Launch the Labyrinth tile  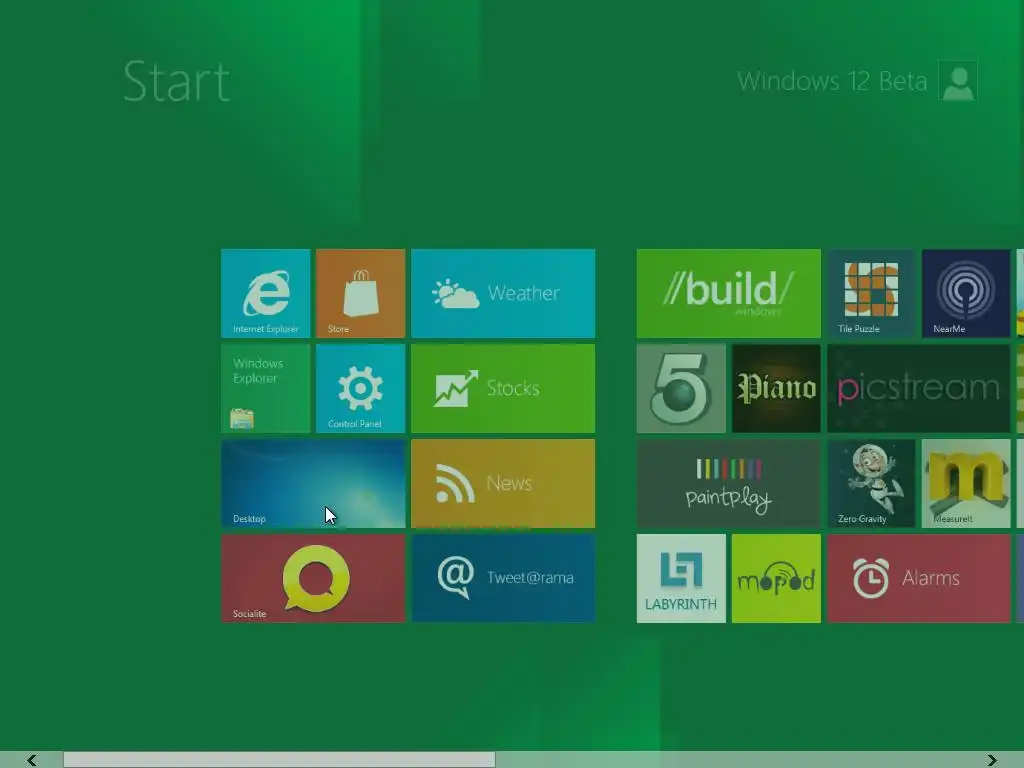[681, 579]
